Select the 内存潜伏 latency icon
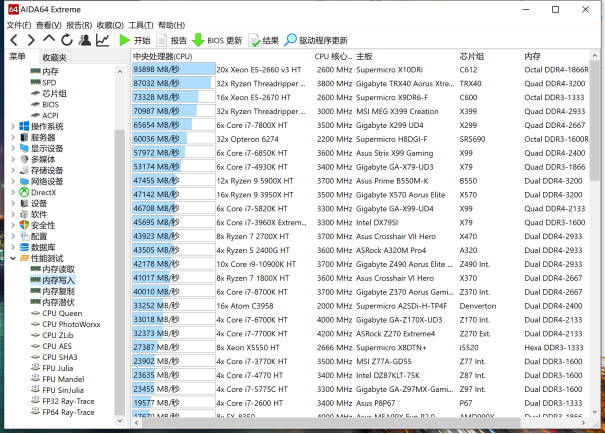Image resolution: width=605 pixels, height=434 pixels. (35, 302)
